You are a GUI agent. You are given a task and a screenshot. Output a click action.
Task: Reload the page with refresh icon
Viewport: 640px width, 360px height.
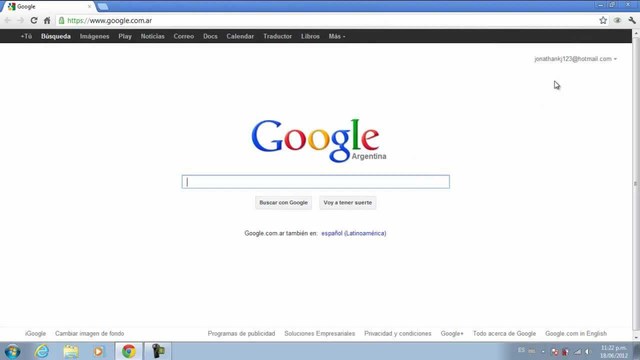tap(34, 20)
